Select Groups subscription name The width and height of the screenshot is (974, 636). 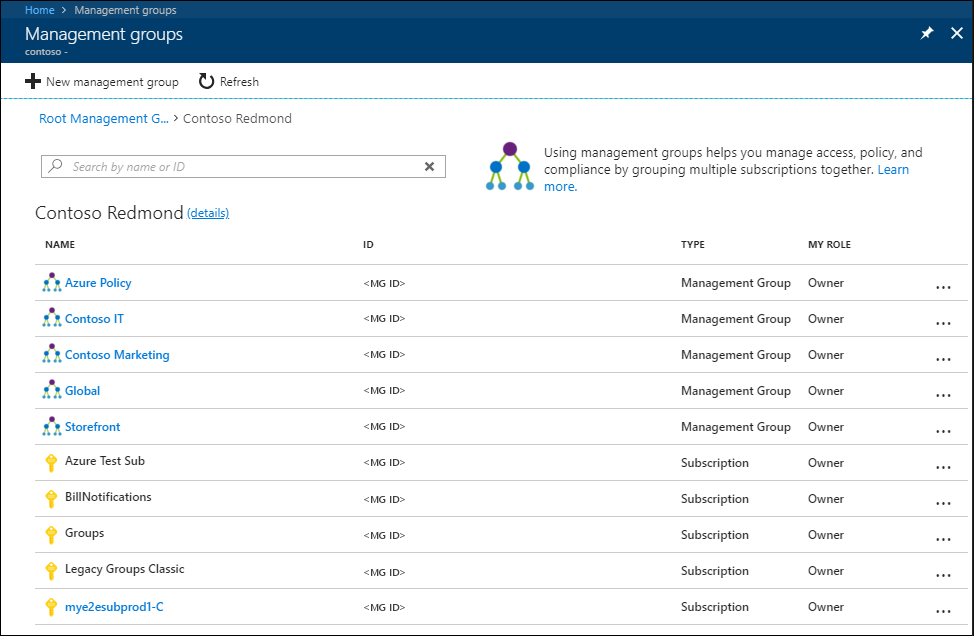84,533
